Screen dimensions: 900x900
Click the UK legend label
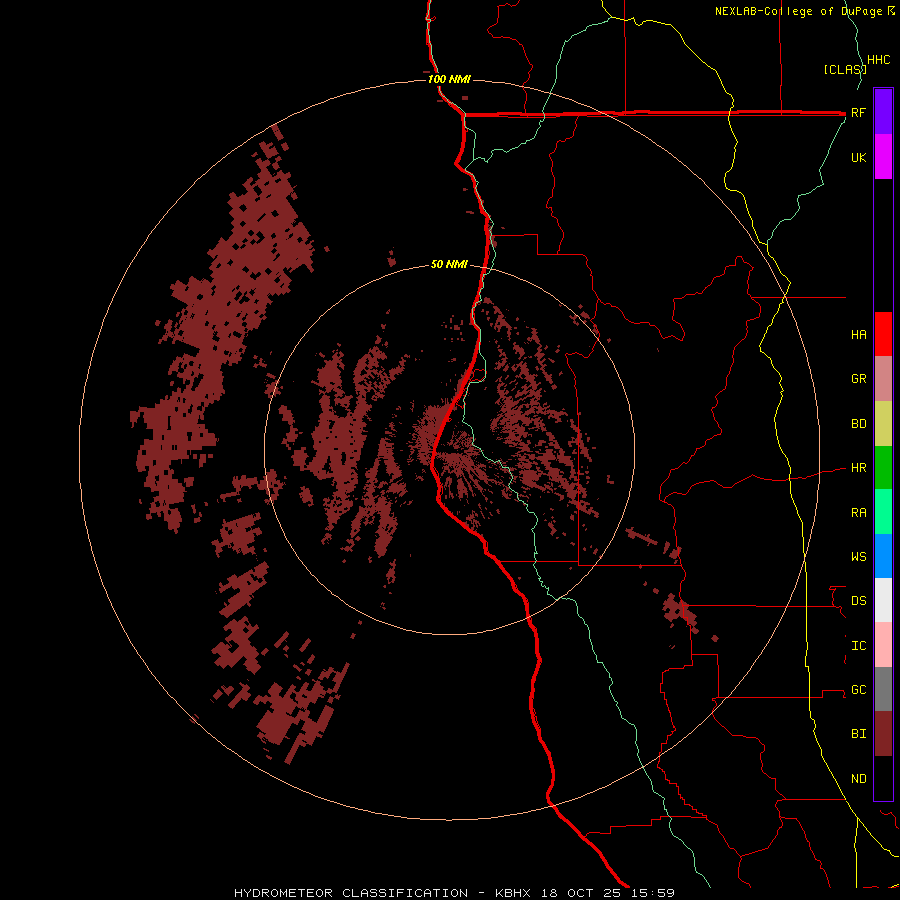click(858, 157)
